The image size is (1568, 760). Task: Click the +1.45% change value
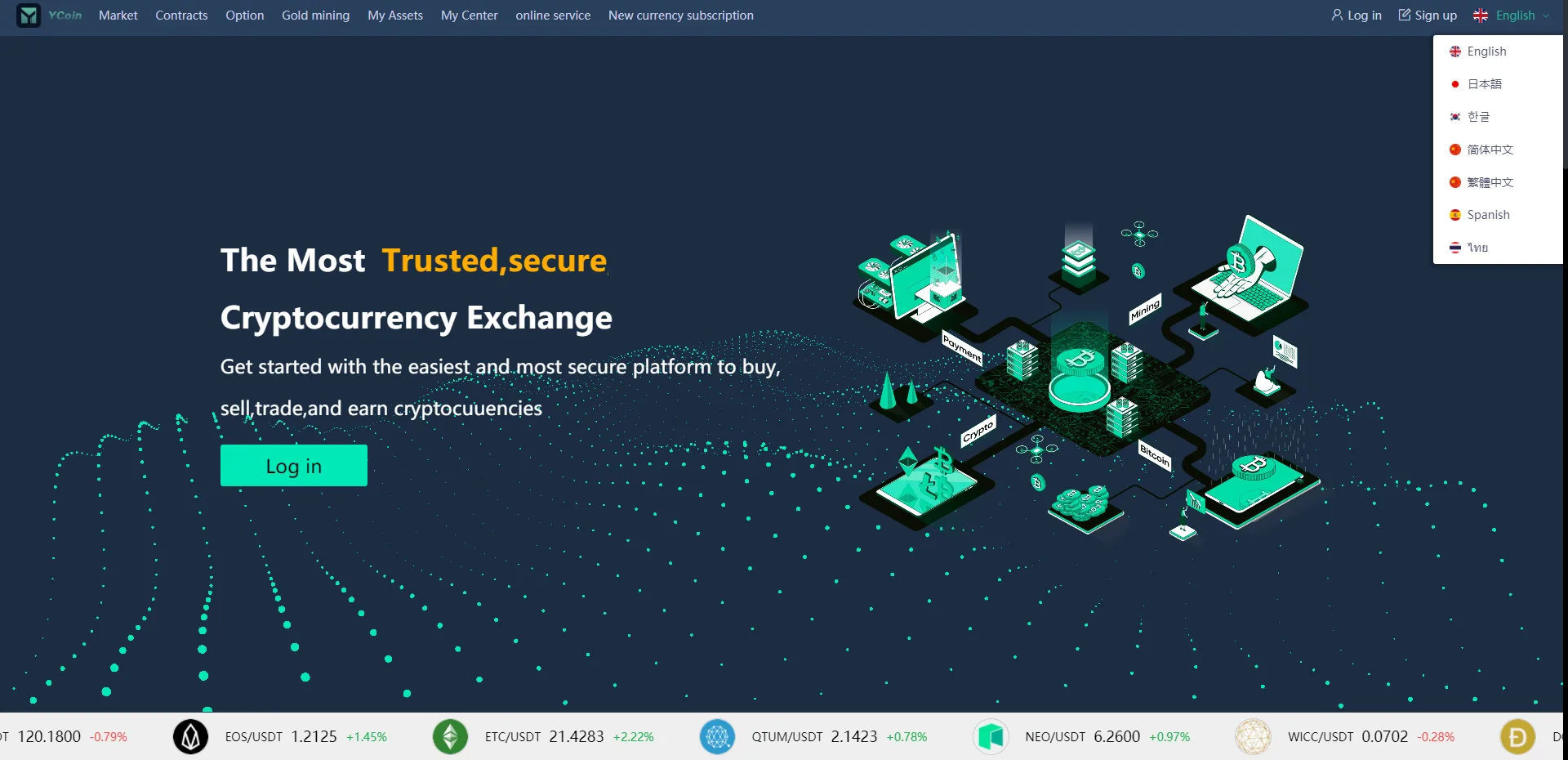[367, 737]
